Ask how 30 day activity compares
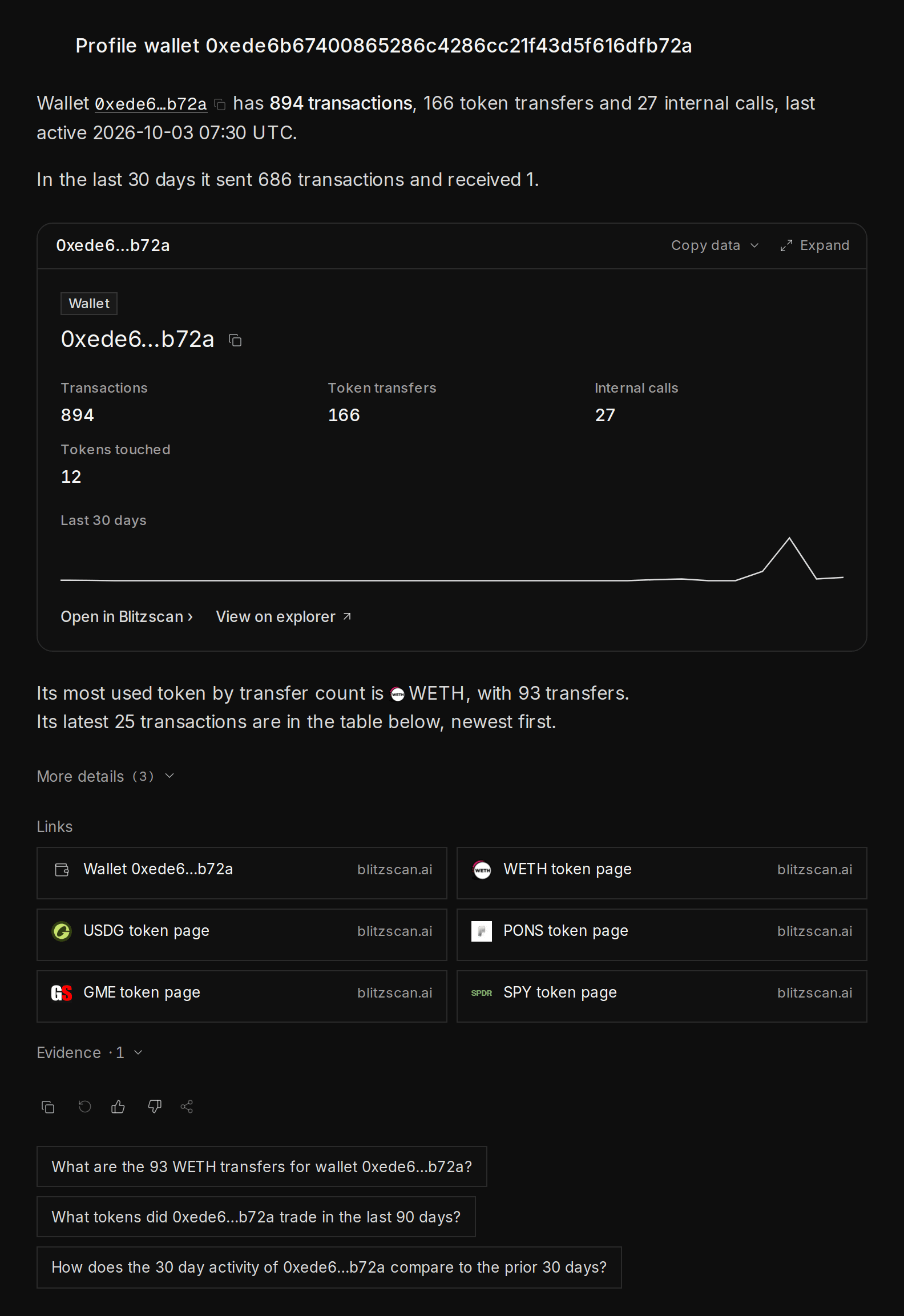 point(329,1267)
